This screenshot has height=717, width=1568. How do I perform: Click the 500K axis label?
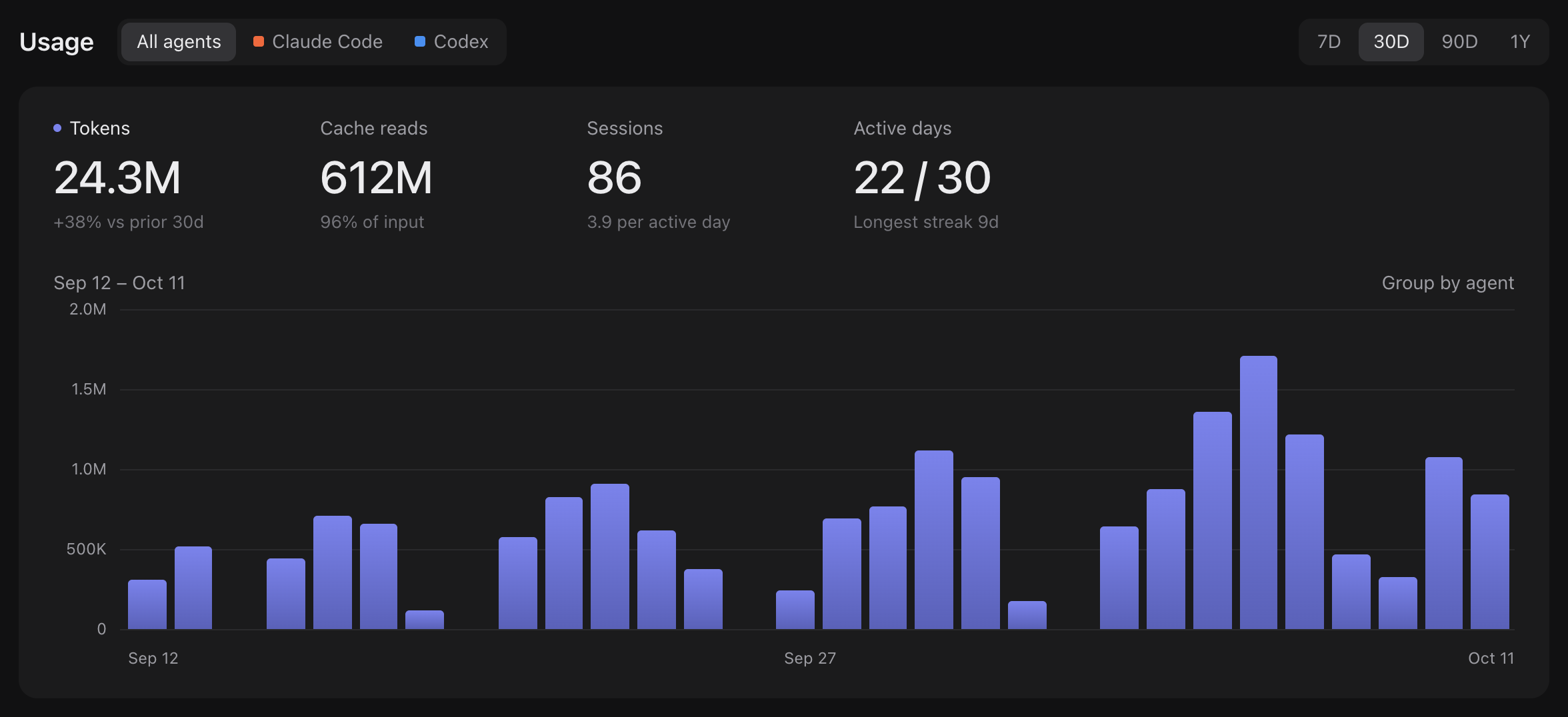point(86,549)
